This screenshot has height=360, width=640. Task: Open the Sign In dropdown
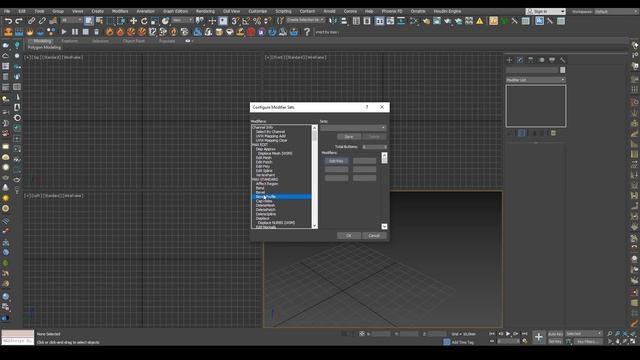click(546, 11)
